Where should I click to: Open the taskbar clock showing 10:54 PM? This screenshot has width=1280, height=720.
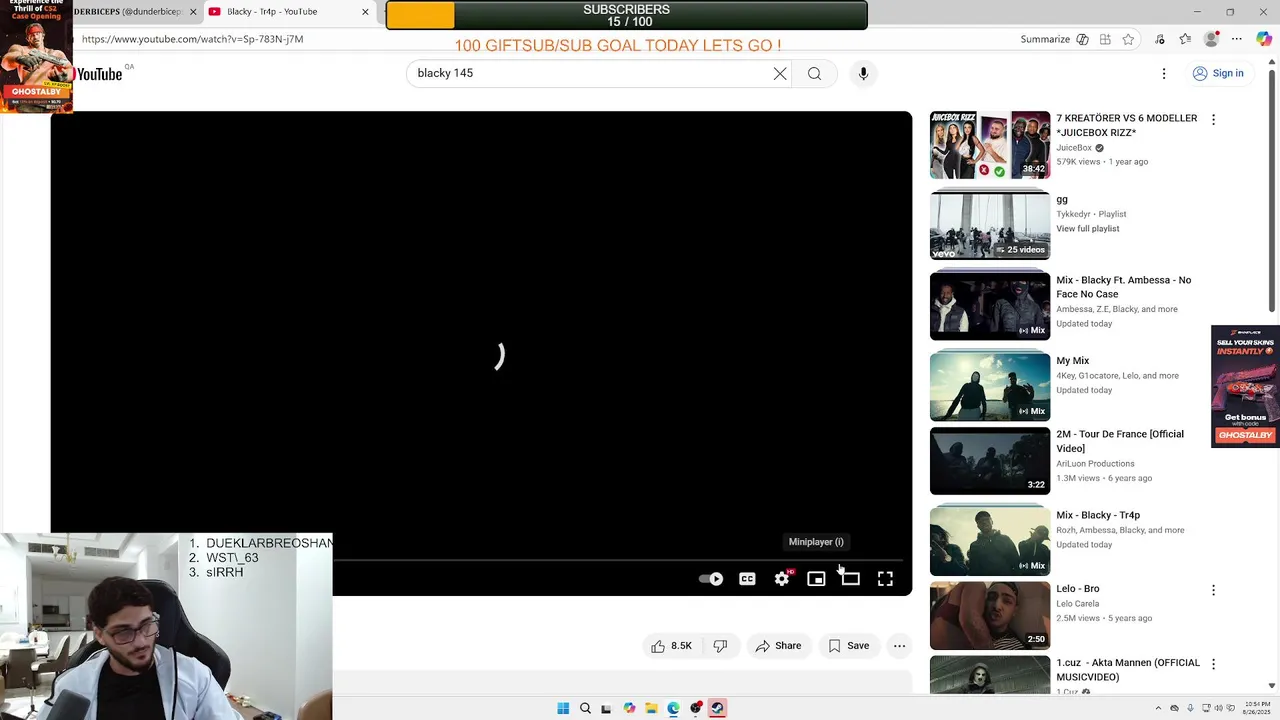coord(1256,708)
